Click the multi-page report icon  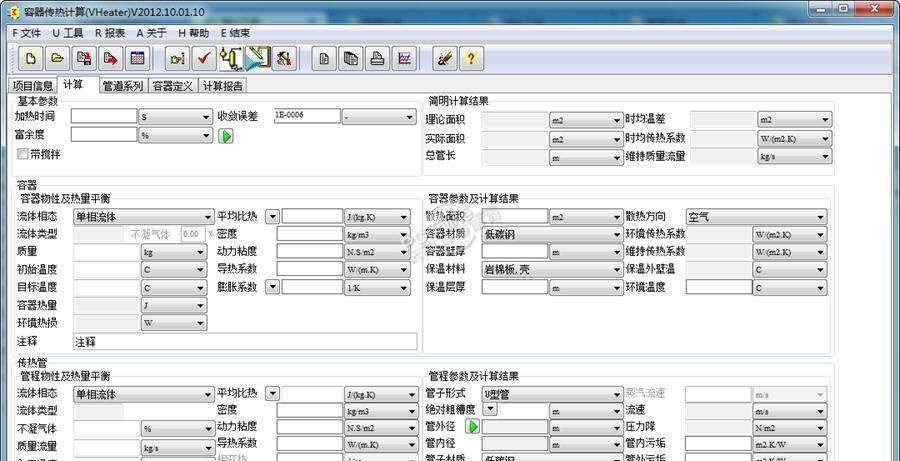(351, 59)
